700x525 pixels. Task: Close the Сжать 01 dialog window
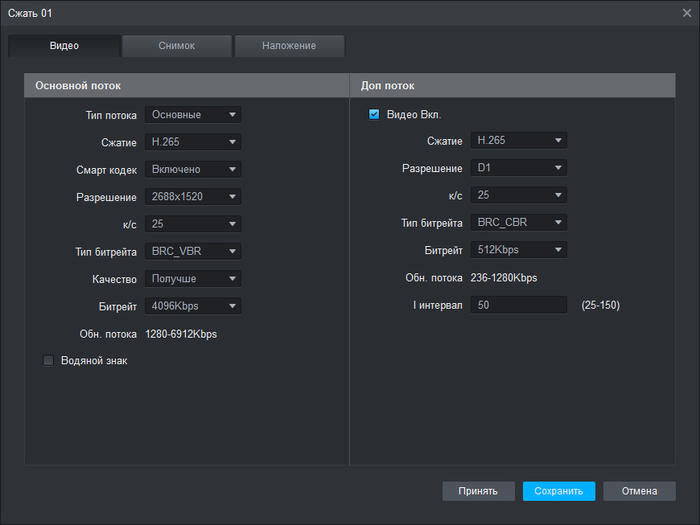tap(686, 11)
